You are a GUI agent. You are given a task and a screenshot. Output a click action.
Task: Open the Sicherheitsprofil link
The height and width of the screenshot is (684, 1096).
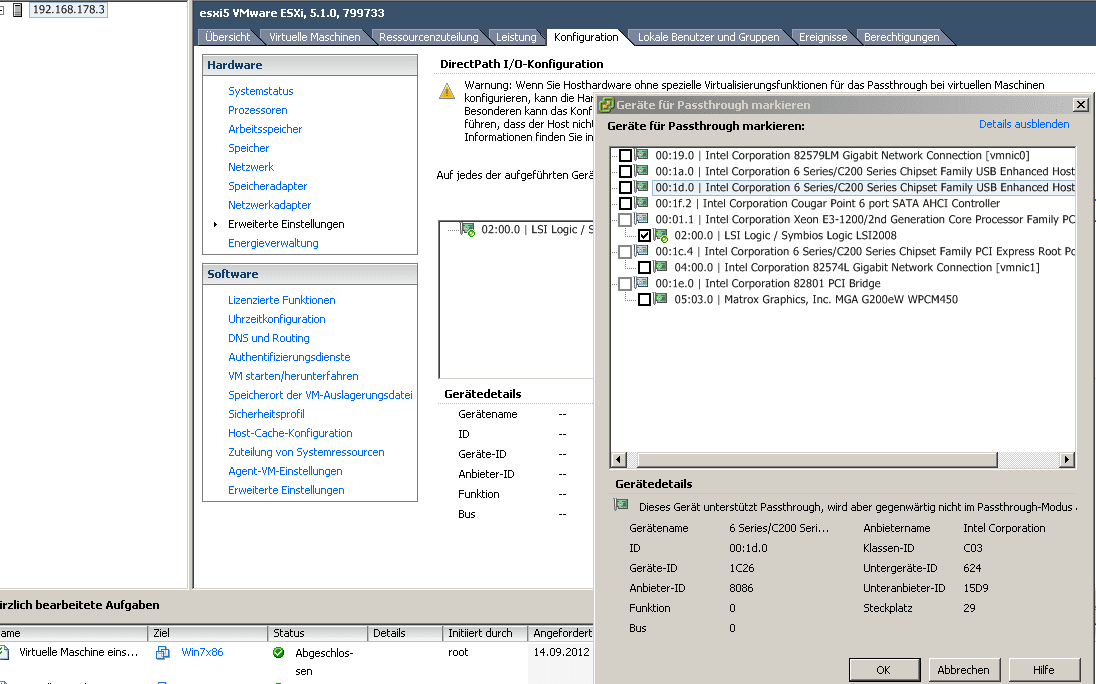point(266,414)
